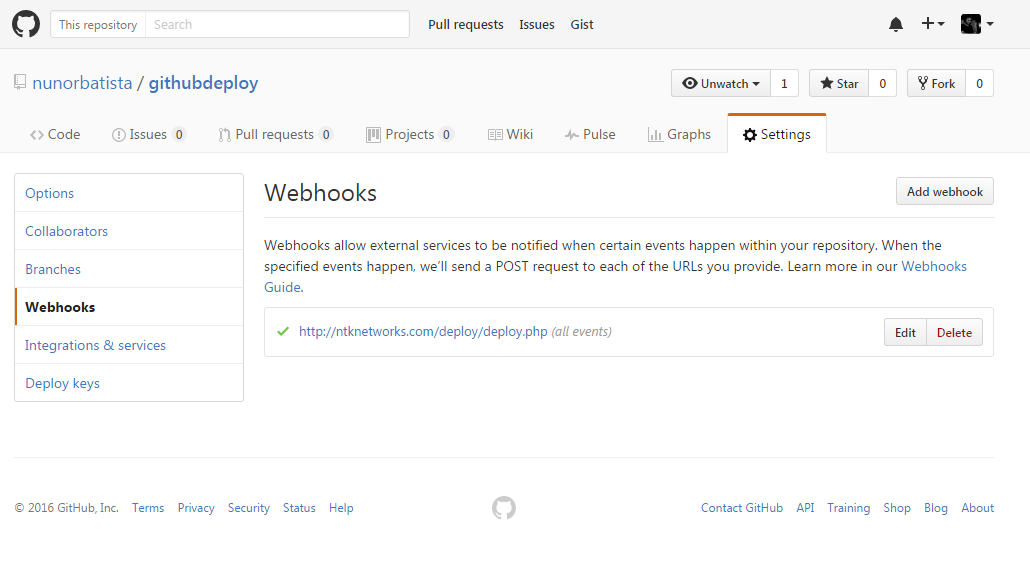Select Deploy keys in settings sidebar

(62, 383)
